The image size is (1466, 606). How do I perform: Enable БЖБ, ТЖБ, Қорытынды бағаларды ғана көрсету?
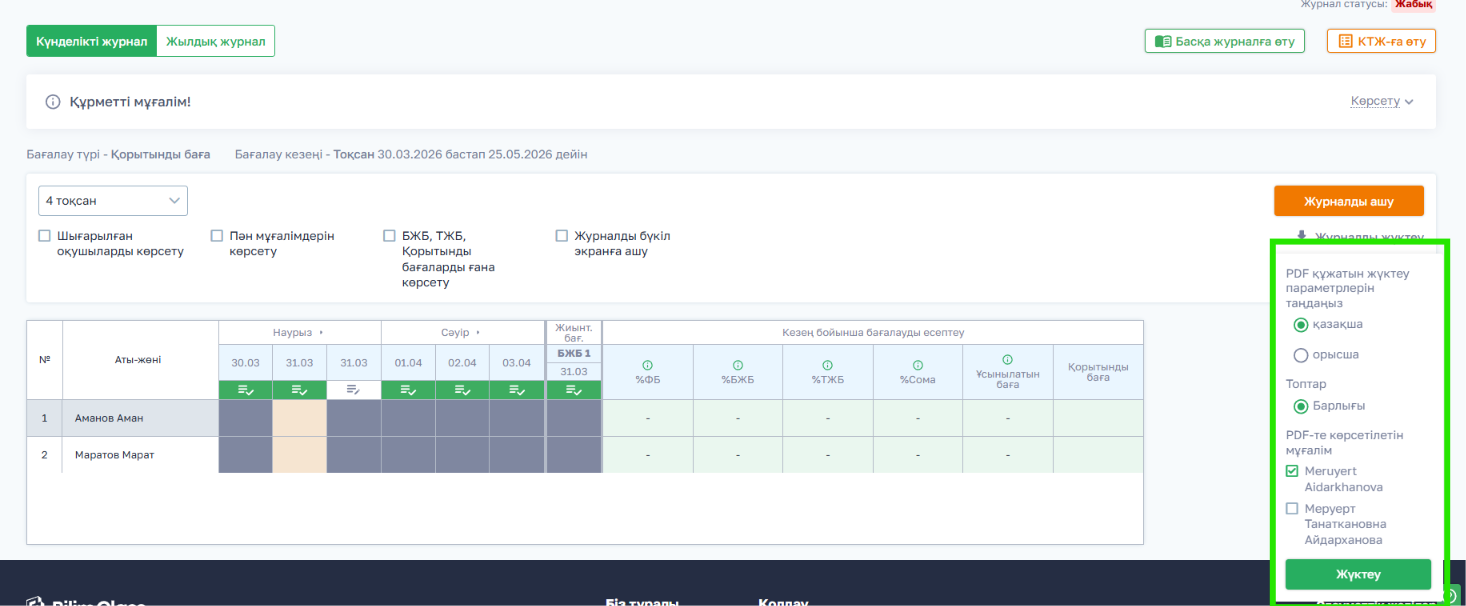[x=389, y=236]
